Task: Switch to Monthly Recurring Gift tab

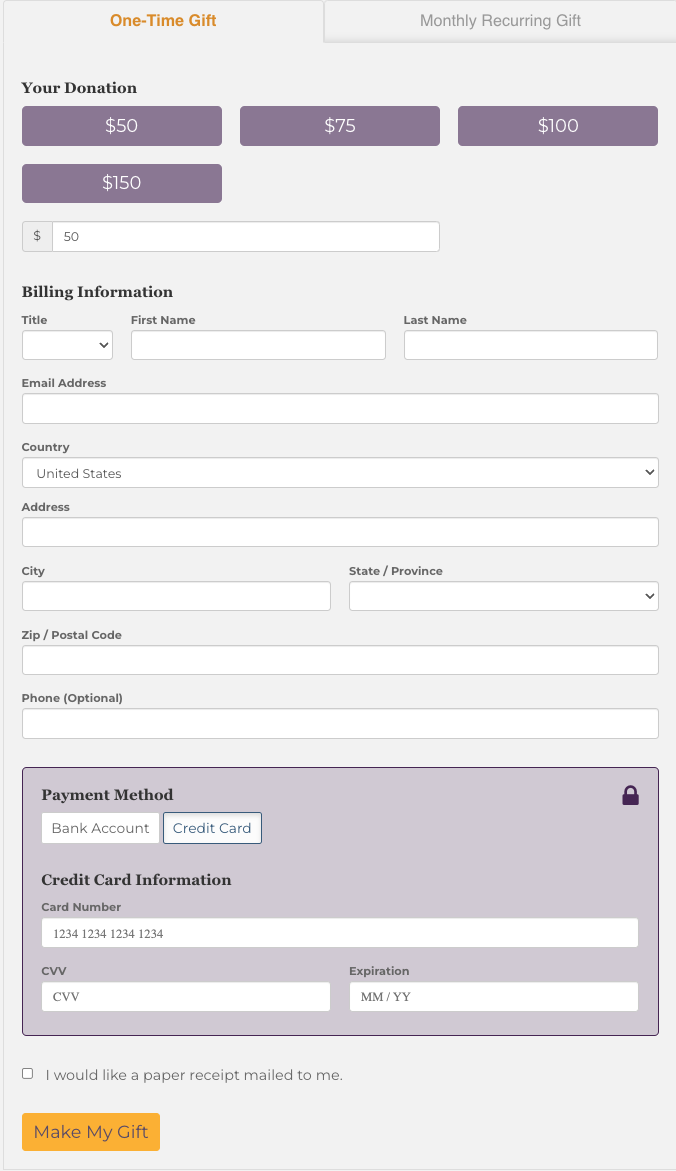Action: coord(500,21)
